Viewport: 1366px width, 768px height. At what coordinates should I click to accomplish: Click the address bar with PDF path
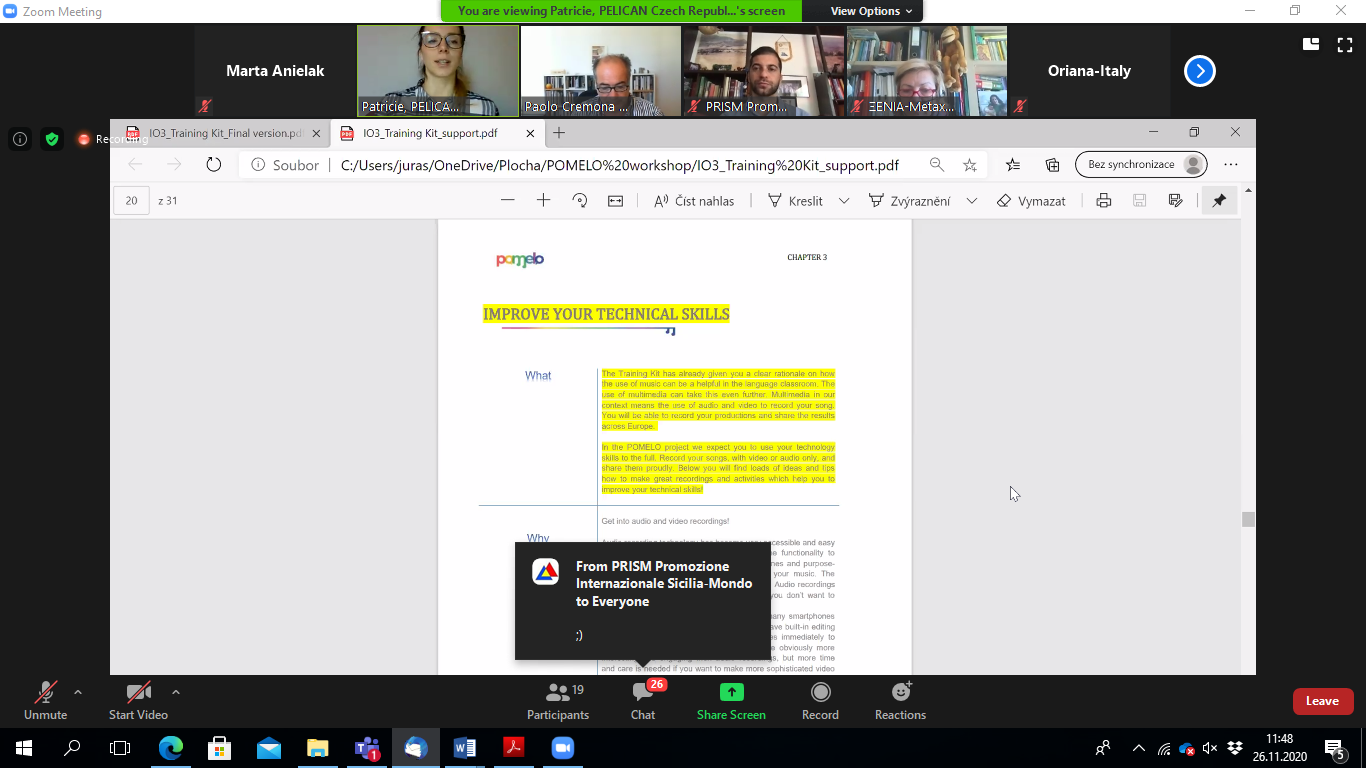[x=620, y=165]
